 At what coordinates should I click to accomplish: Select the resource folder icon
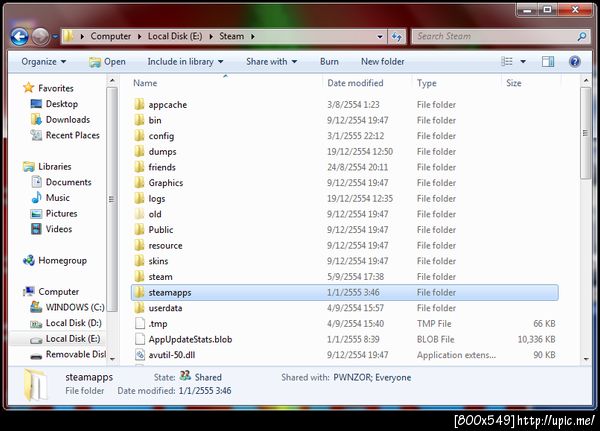[140, 245]
